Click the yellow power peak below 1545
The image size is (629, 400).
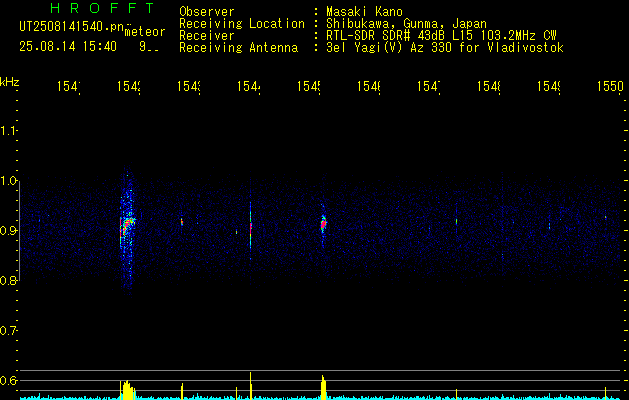(324, 387)
